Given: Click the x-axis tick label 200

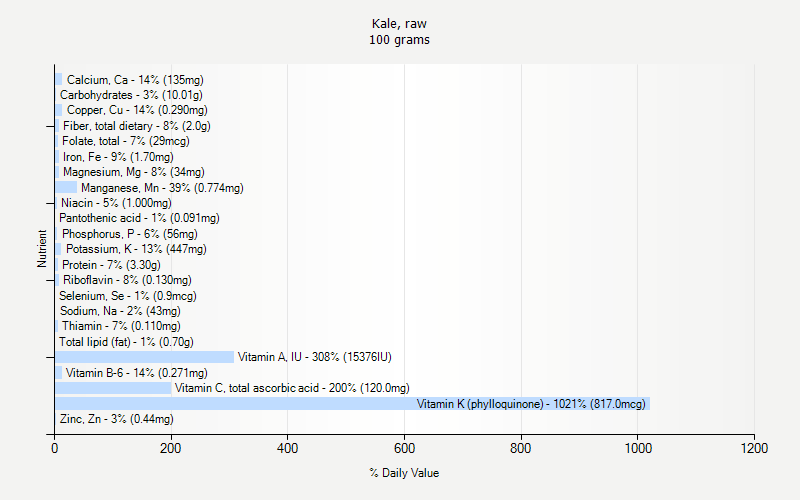Looking at the screenshot, I should (x=170, y=448).
